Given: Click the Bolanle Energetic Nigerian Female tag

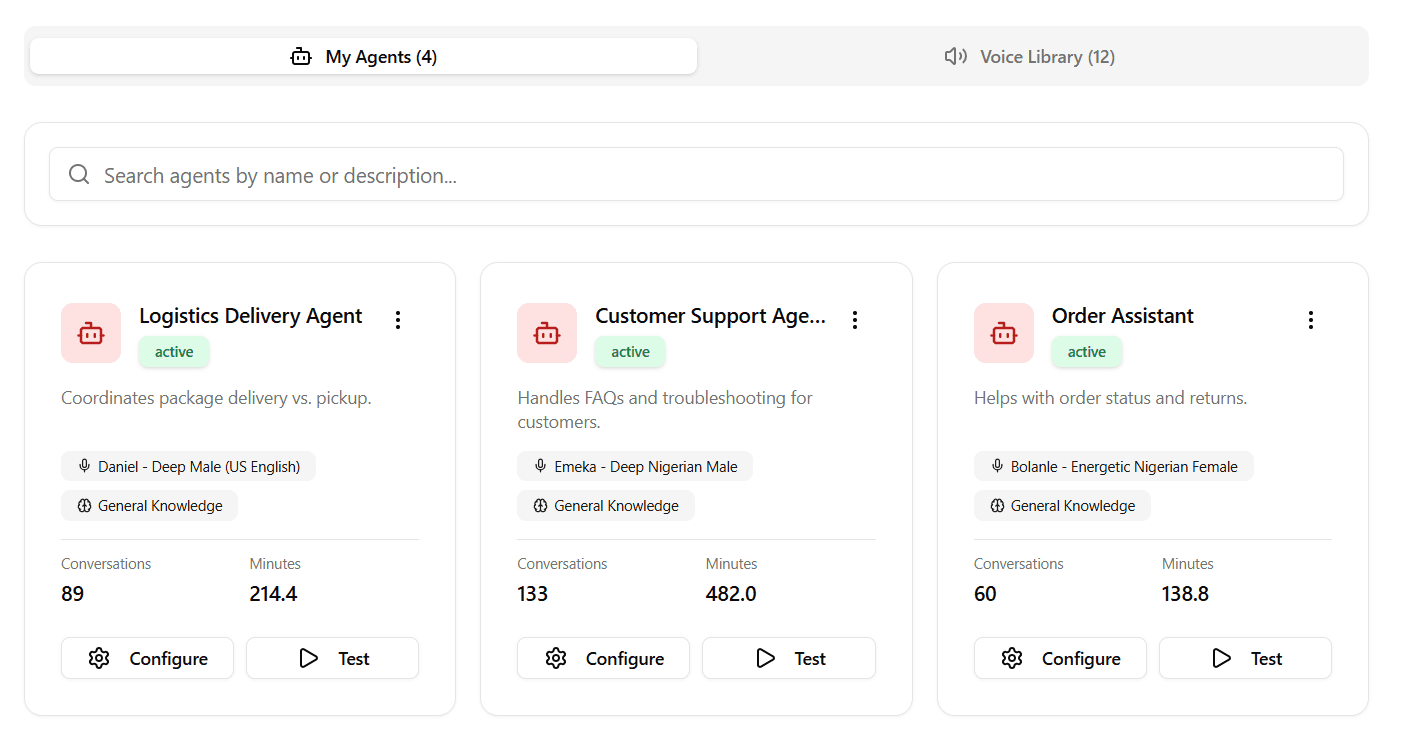Looking at the screenshot, I should click(x=1113, y=466).
